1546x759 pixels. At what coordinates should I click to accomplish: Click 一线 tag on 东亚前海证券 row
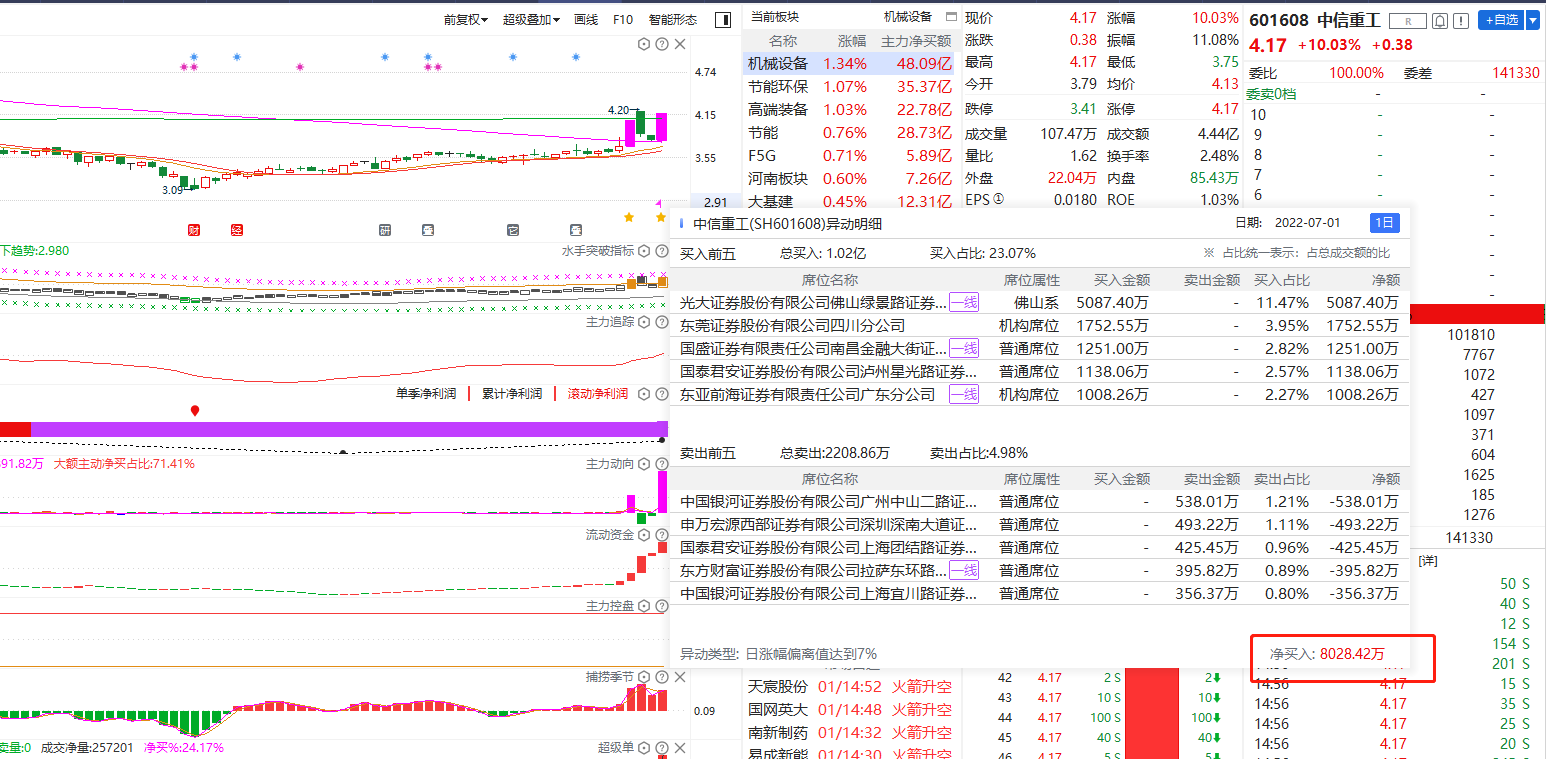(x=964, y=394)
